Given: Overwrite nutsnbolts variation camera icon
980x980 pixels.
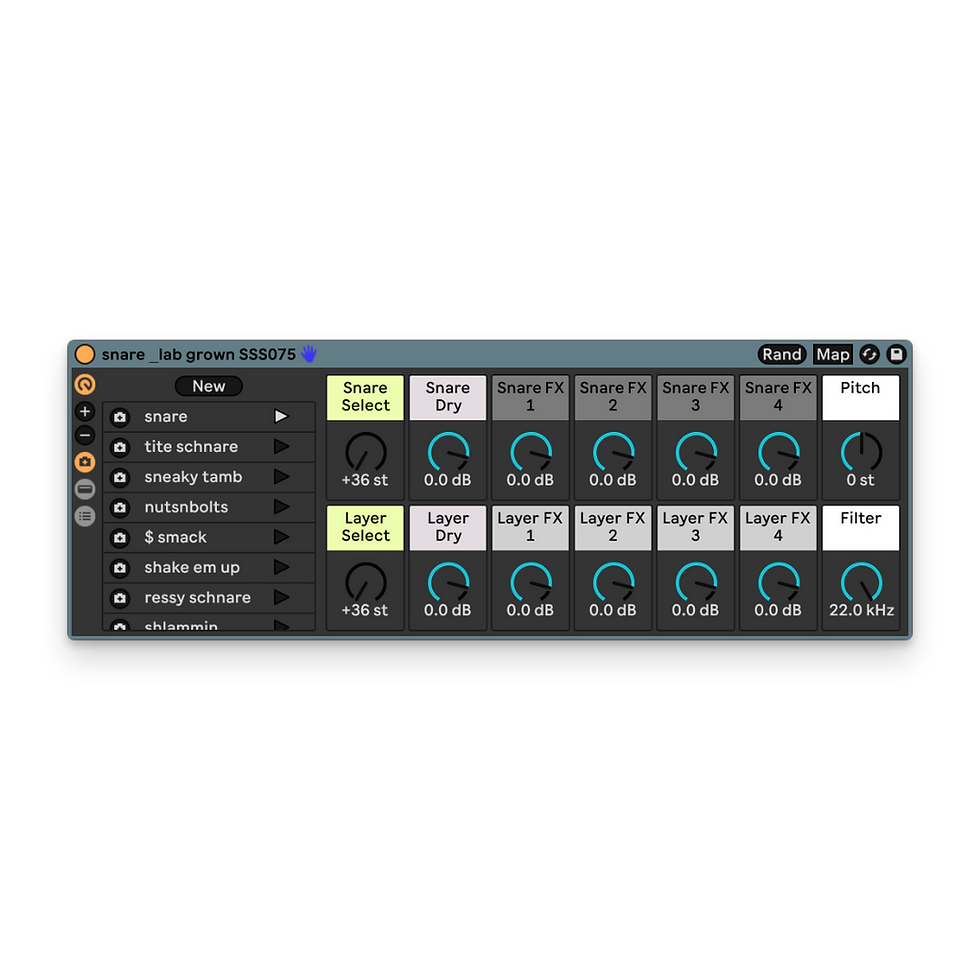Looking at the screenshot, I should pos(120,508).
